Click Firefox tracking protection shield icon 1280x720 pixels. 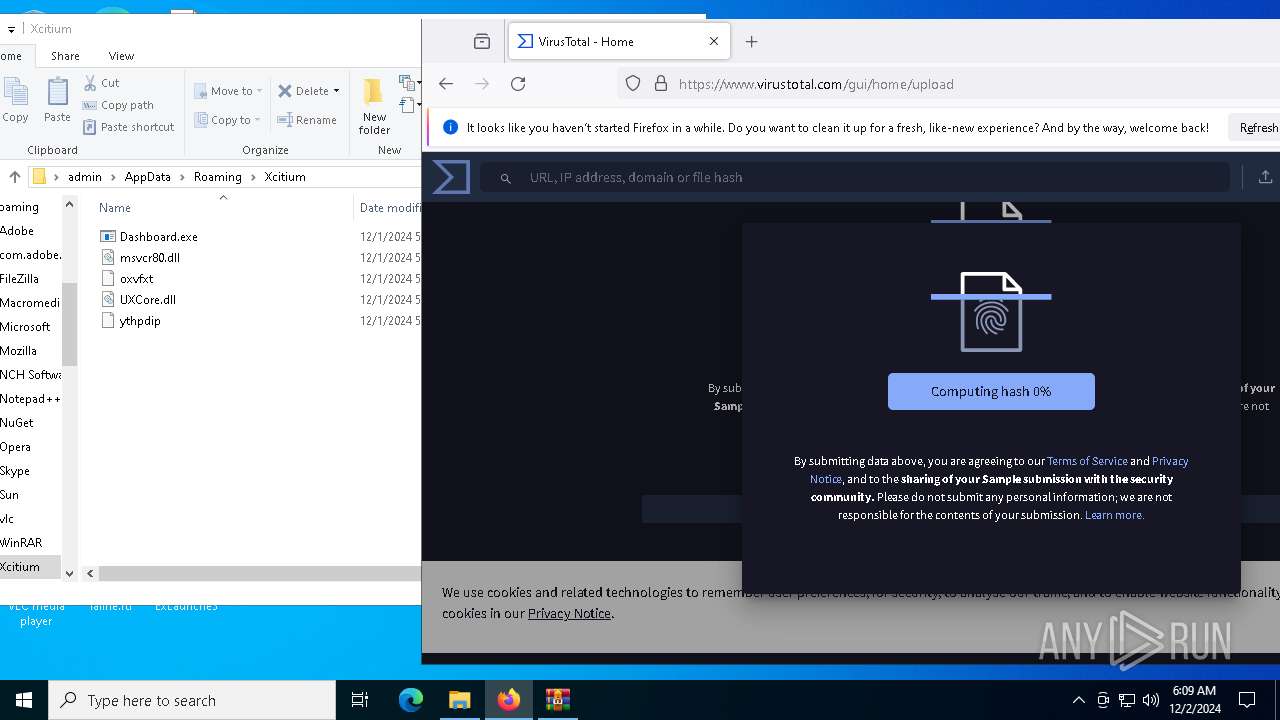633,84
